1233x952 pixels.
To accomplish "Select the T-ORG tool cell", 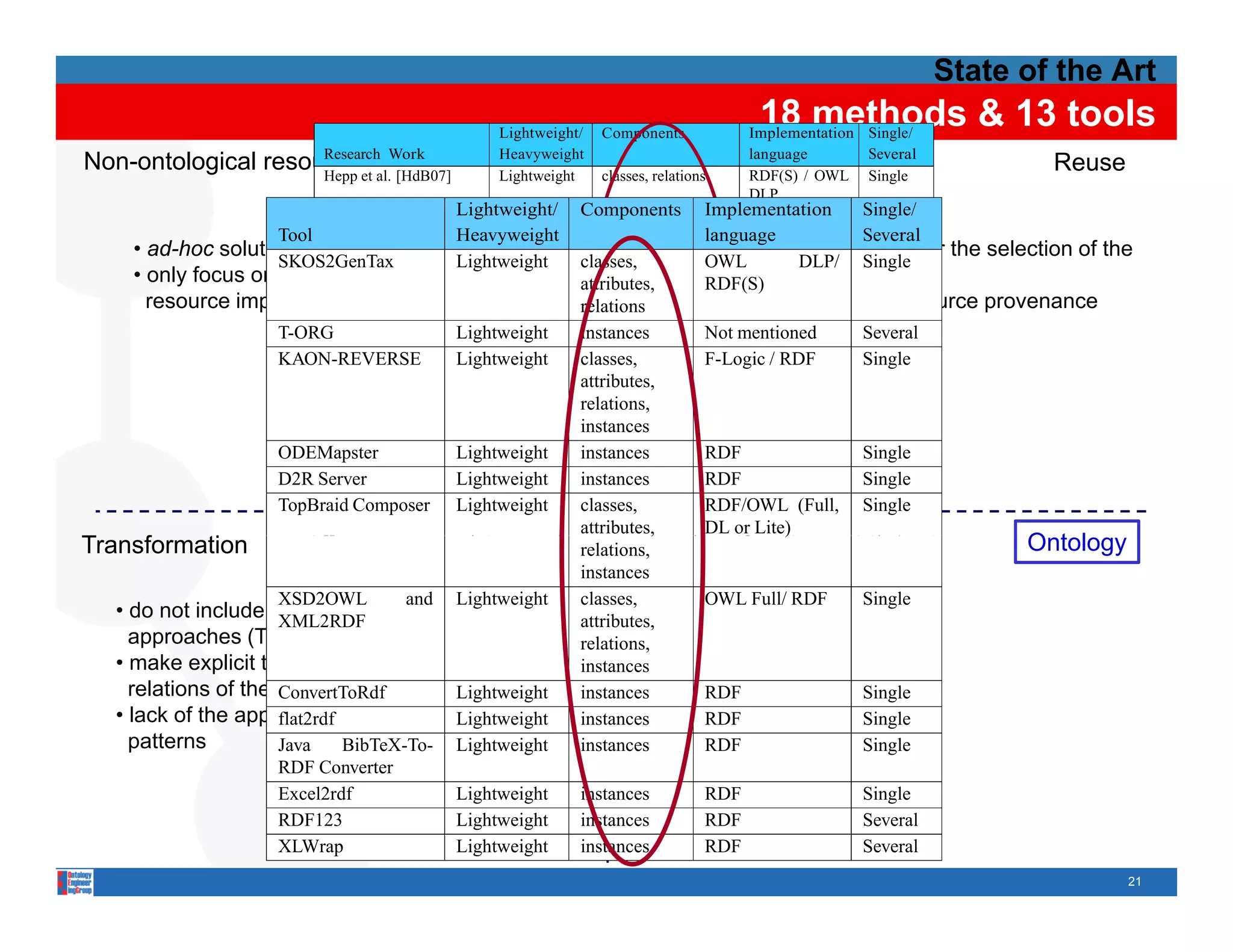I will 356,333.
